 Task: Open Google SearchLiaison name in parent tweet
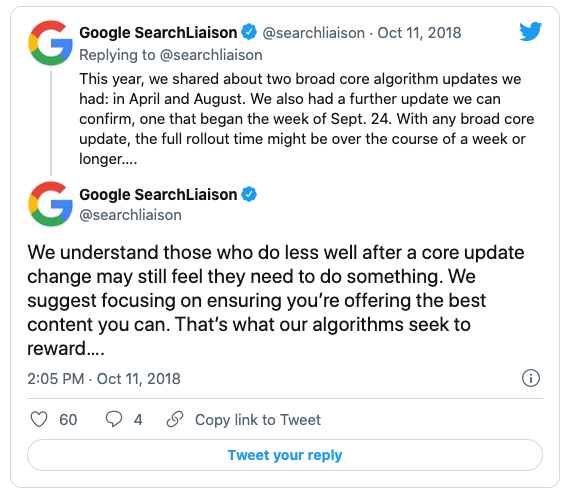(158, 32)
